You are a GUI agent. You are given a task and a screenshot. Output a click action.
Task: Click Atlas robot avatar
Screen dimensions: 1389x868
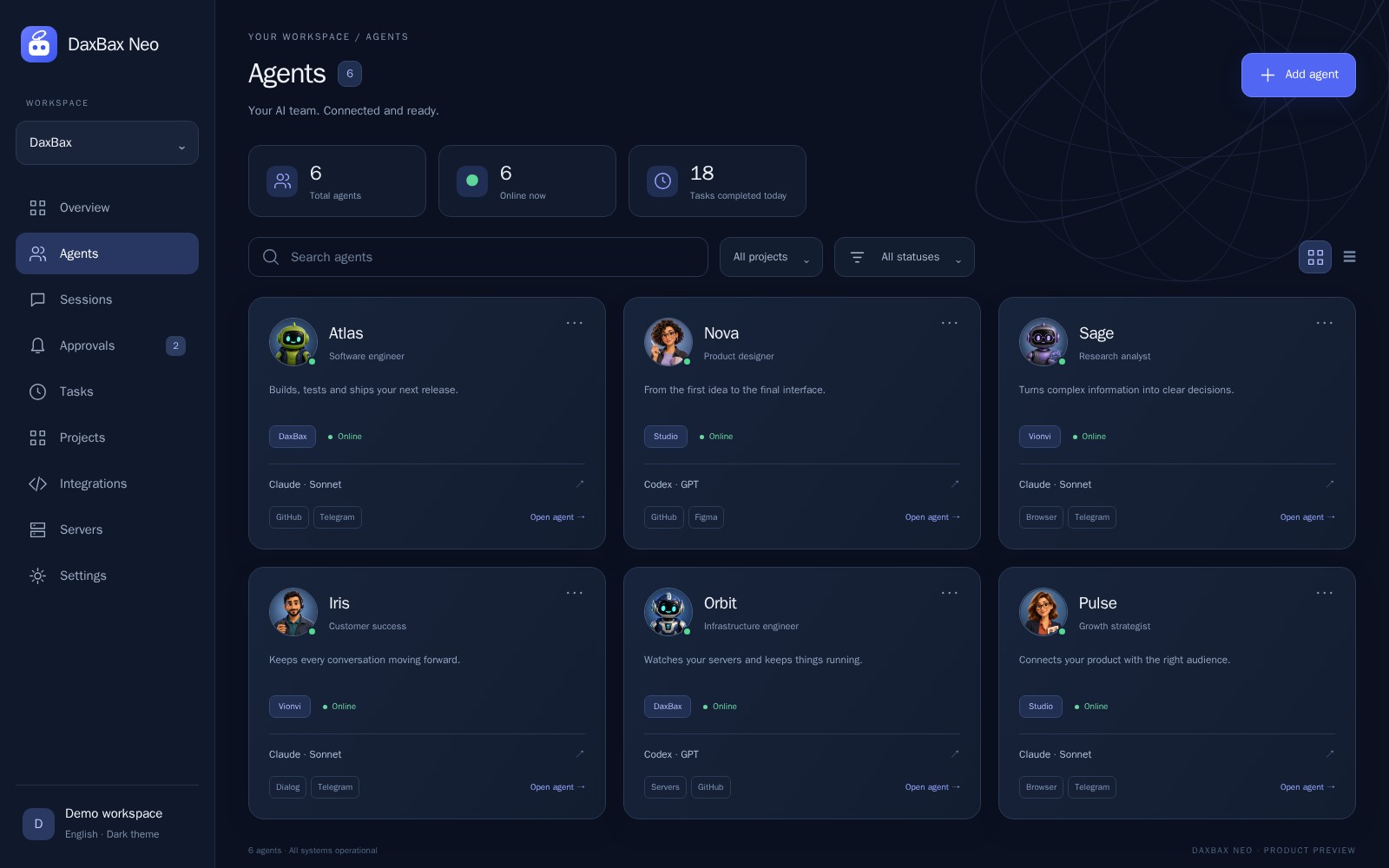click(293, 342)
